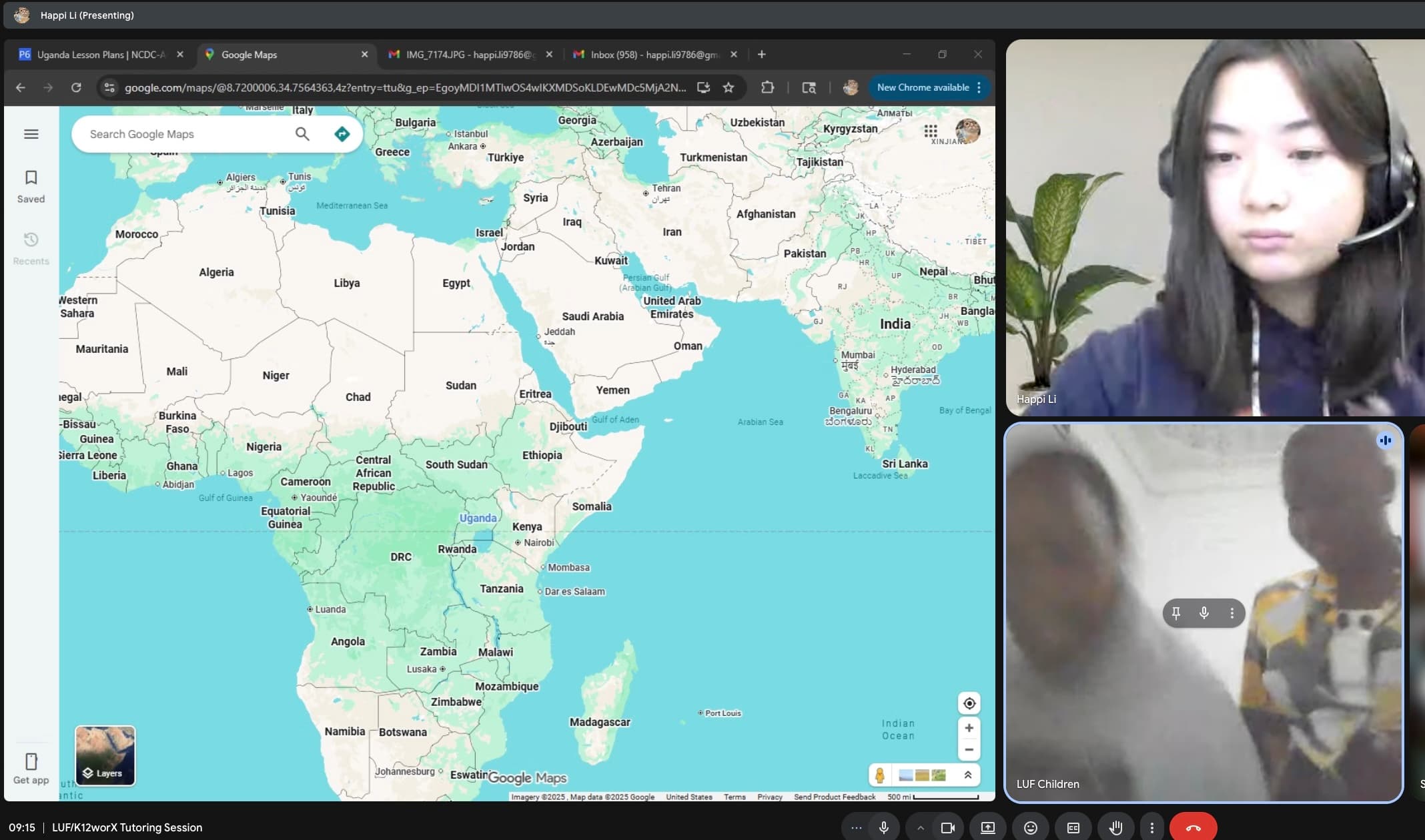This screenshot has height=840, width=1425.
Task: Click Send Product Feedback link
Action: 835,797
